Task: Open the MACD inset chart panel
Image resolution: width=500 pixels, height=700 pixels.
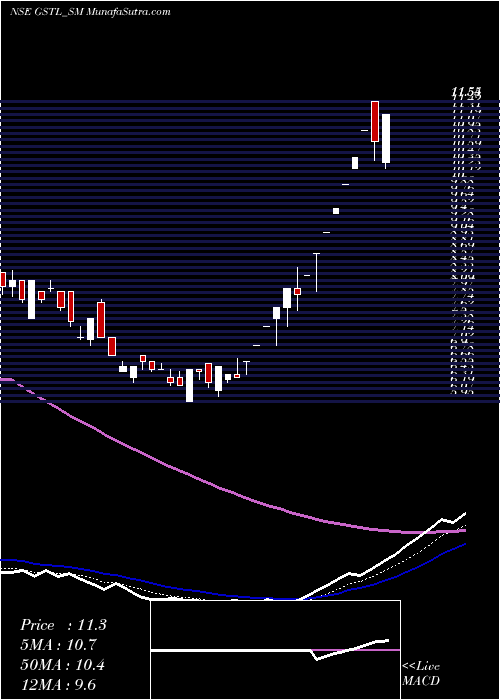Action: (x=275, y=650)
